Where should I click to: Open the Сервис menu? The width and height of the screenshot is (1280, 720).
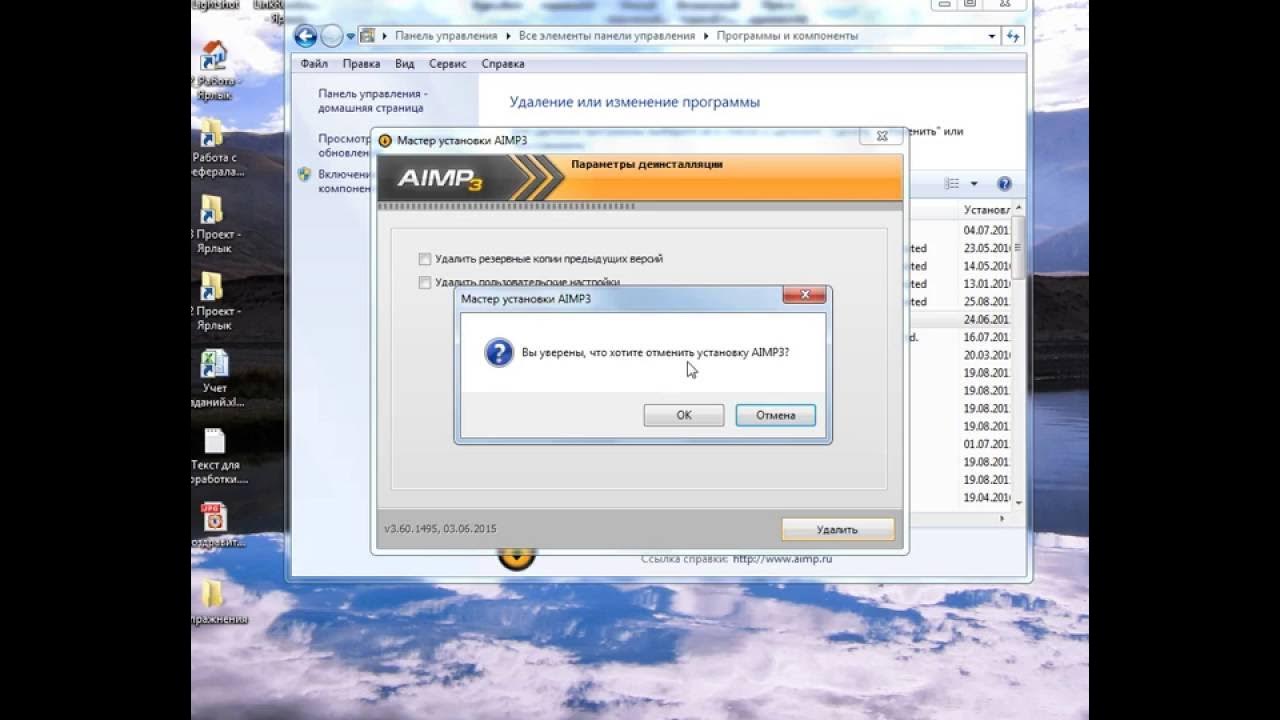coord(448,63)
